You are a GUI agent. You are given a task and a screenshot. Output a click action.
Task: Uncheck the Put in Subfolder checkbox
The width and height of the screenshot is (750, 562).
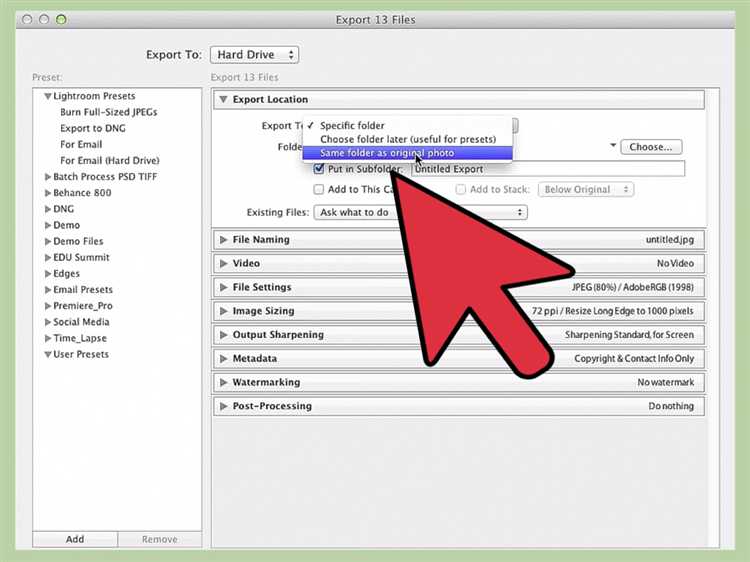pyautogui.click(x=319, y=169)
